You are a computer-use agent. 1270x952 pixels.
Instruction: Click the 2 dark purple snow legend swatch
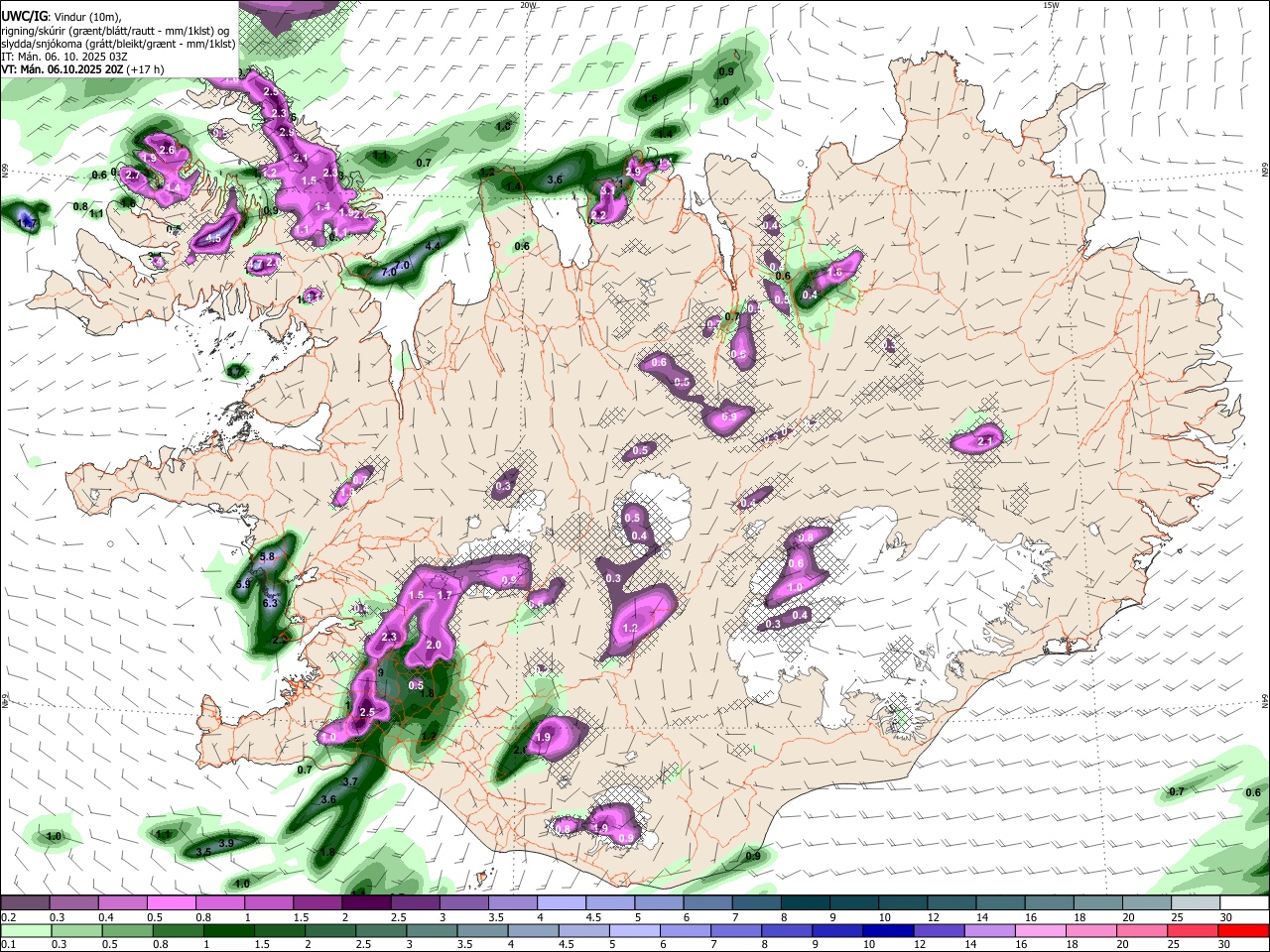[365, 903]
